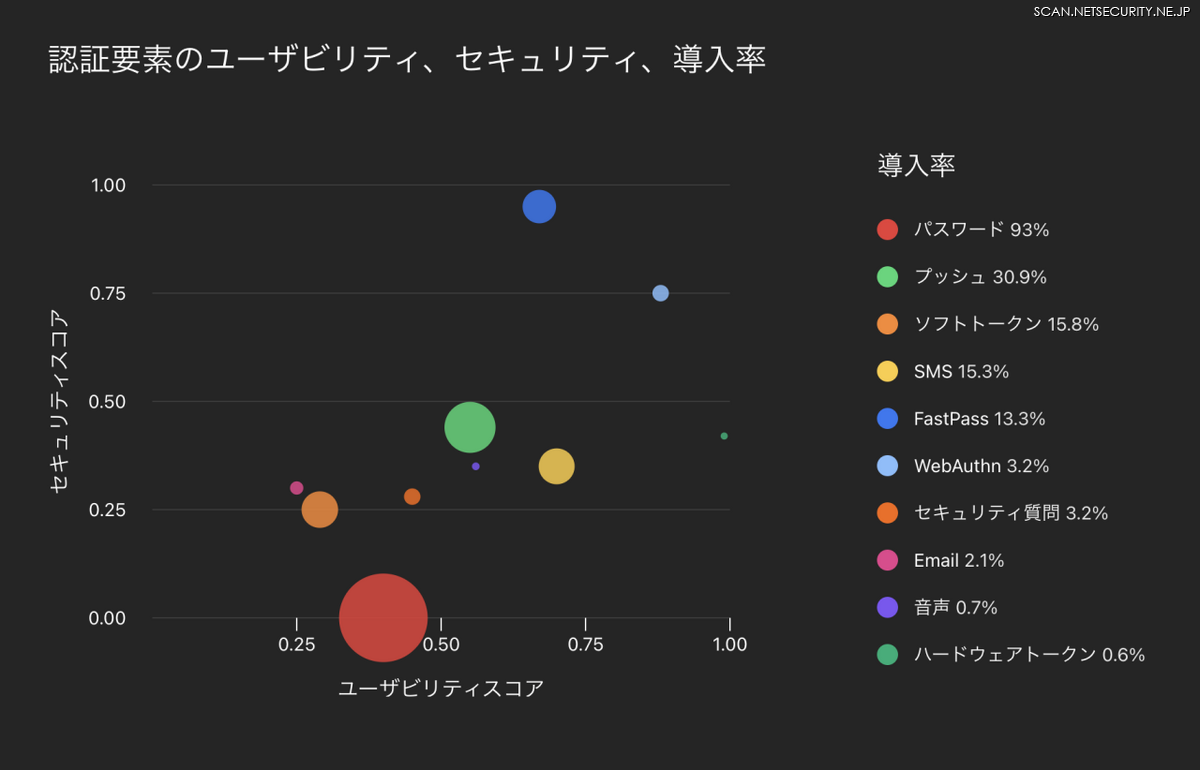Click the ハードウェアトークン 0.6% legend label
This screenshot has height=770, width=1200.
[x=1029, y=655]
